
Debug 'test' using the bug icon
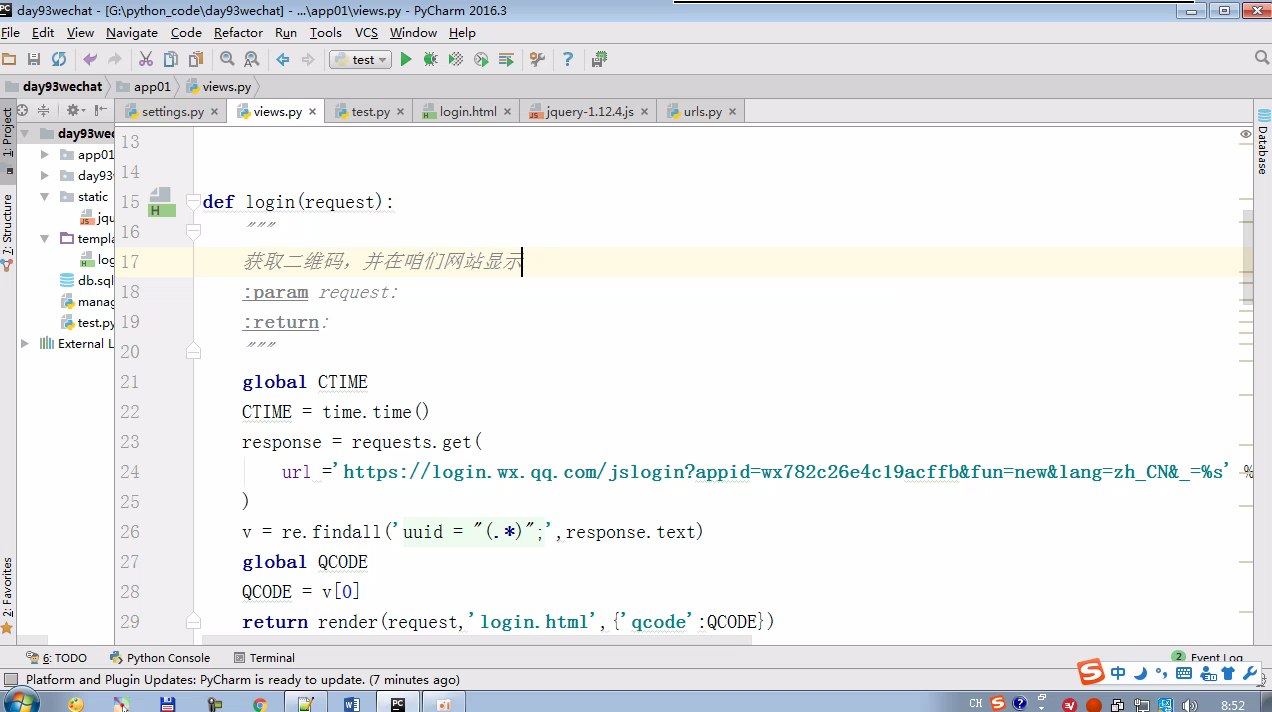pos(431,60)
